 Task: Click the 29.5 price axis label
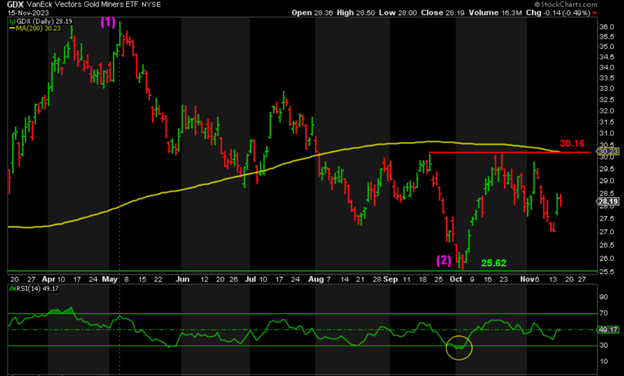[x=606, y=169]
